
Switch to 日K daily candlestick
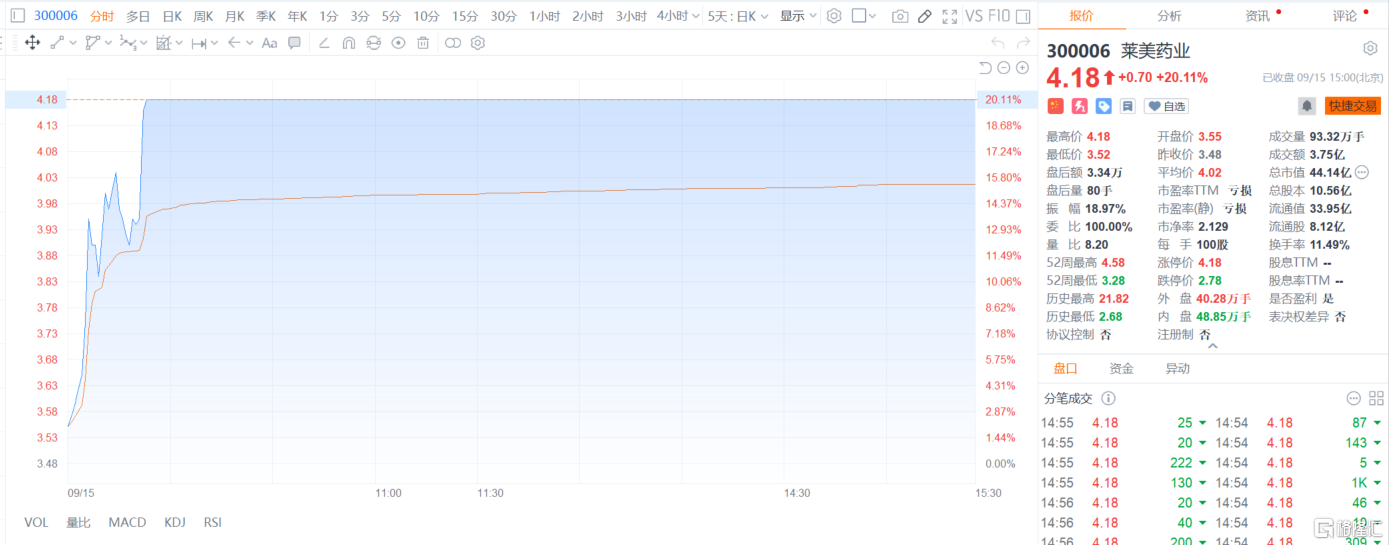click(x=172, y=16)
